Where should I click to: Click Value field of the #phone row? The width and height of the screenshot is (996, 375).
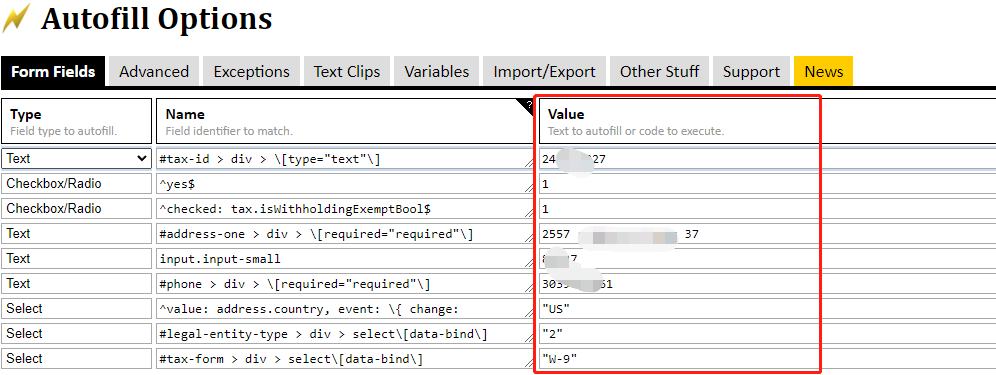tap(767, 283)
